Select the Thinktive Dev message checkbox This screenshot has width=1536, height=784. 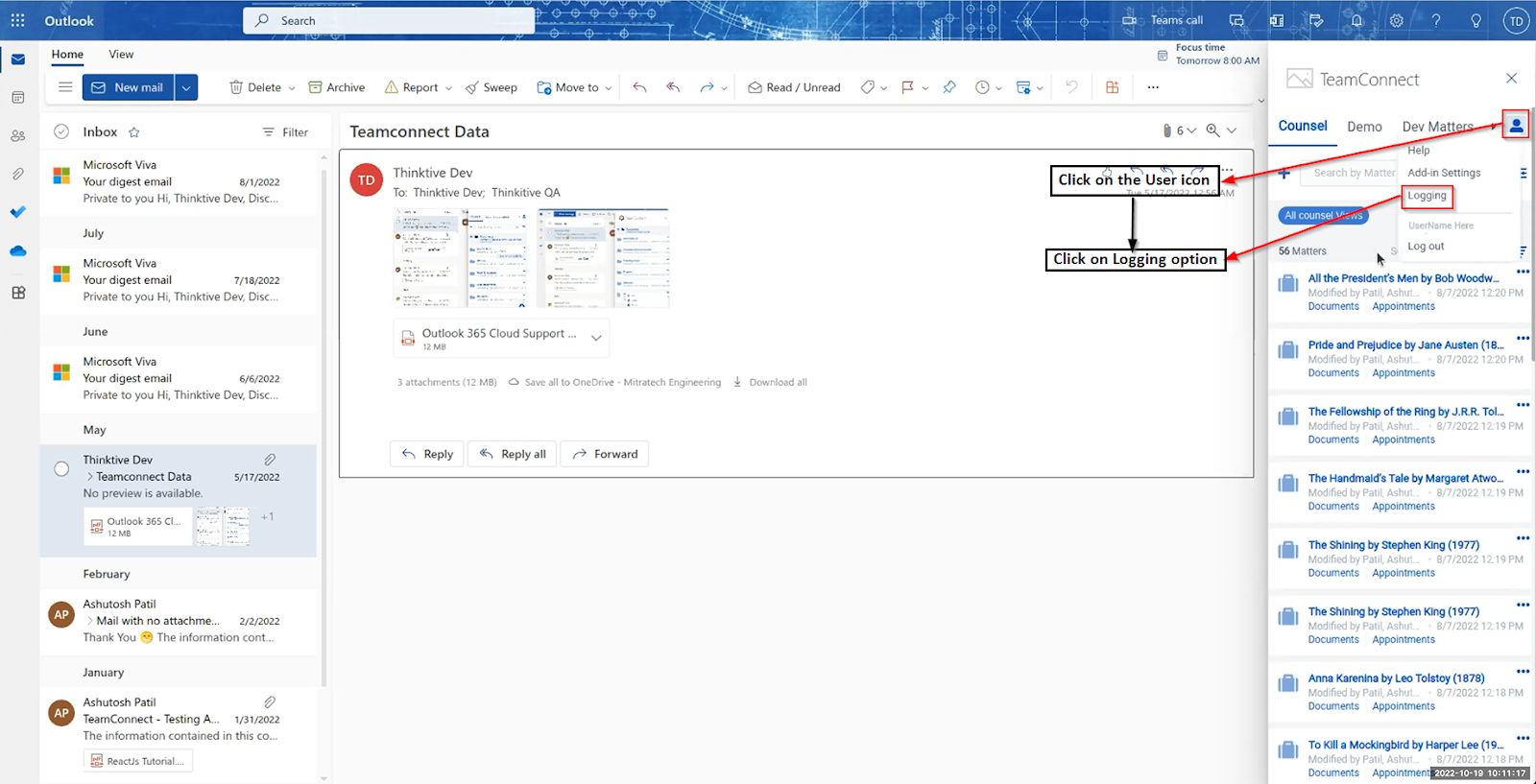click(x=61, y=469)
